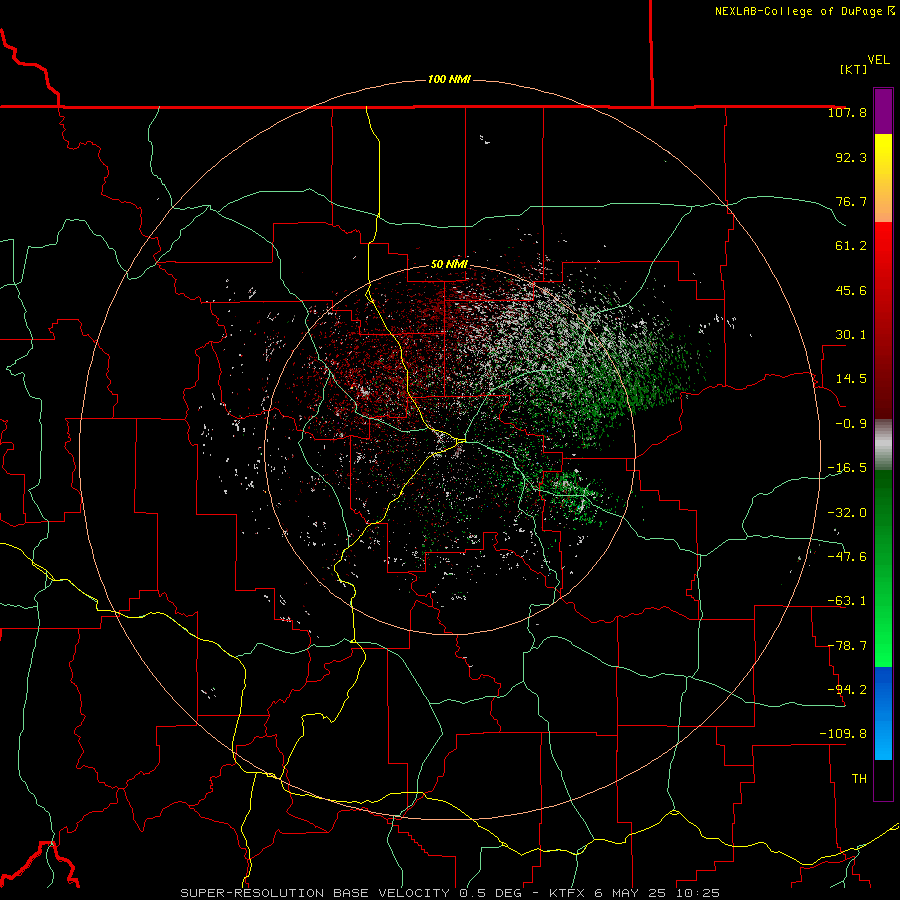The width and height of the screenshot is (900, 900).
Task: Click the purple top segment of color bar
Action: coord(883,111)
